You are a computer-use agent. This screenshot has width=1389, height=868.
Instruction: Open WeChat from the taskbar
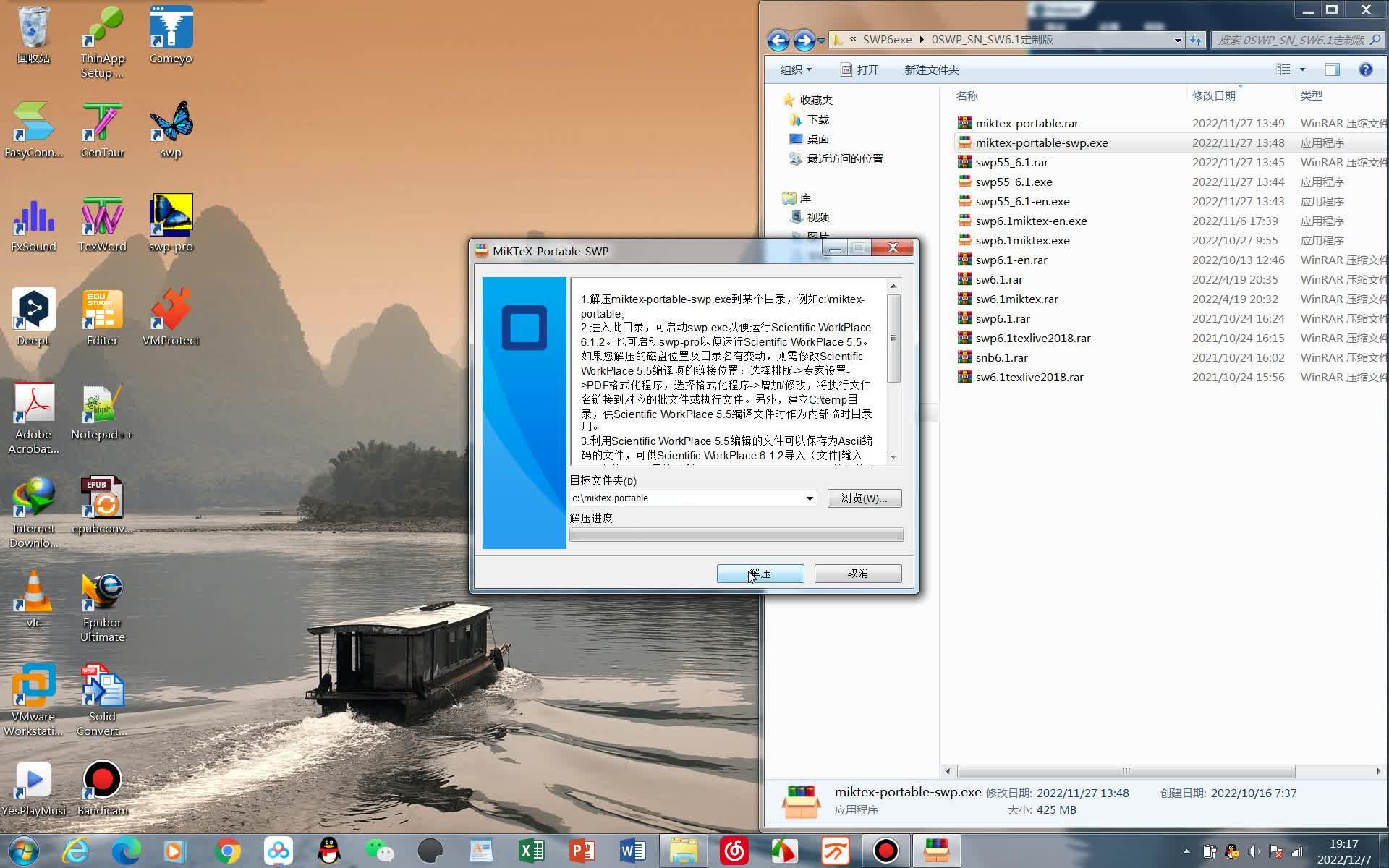pyautogui.click(x=379, y=851)
